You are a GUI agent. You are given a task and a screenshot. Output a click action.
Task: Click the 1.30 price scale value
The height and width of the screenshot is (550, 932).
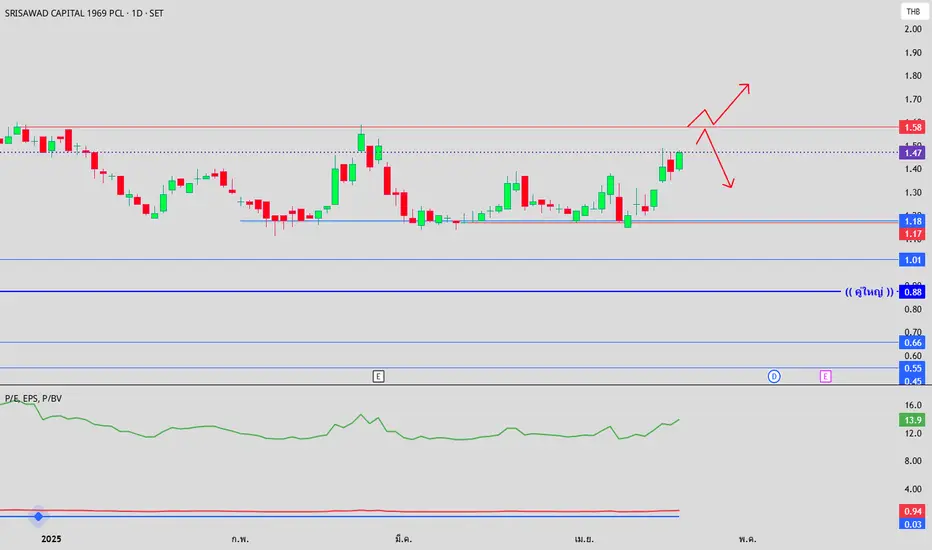point(913,193)
